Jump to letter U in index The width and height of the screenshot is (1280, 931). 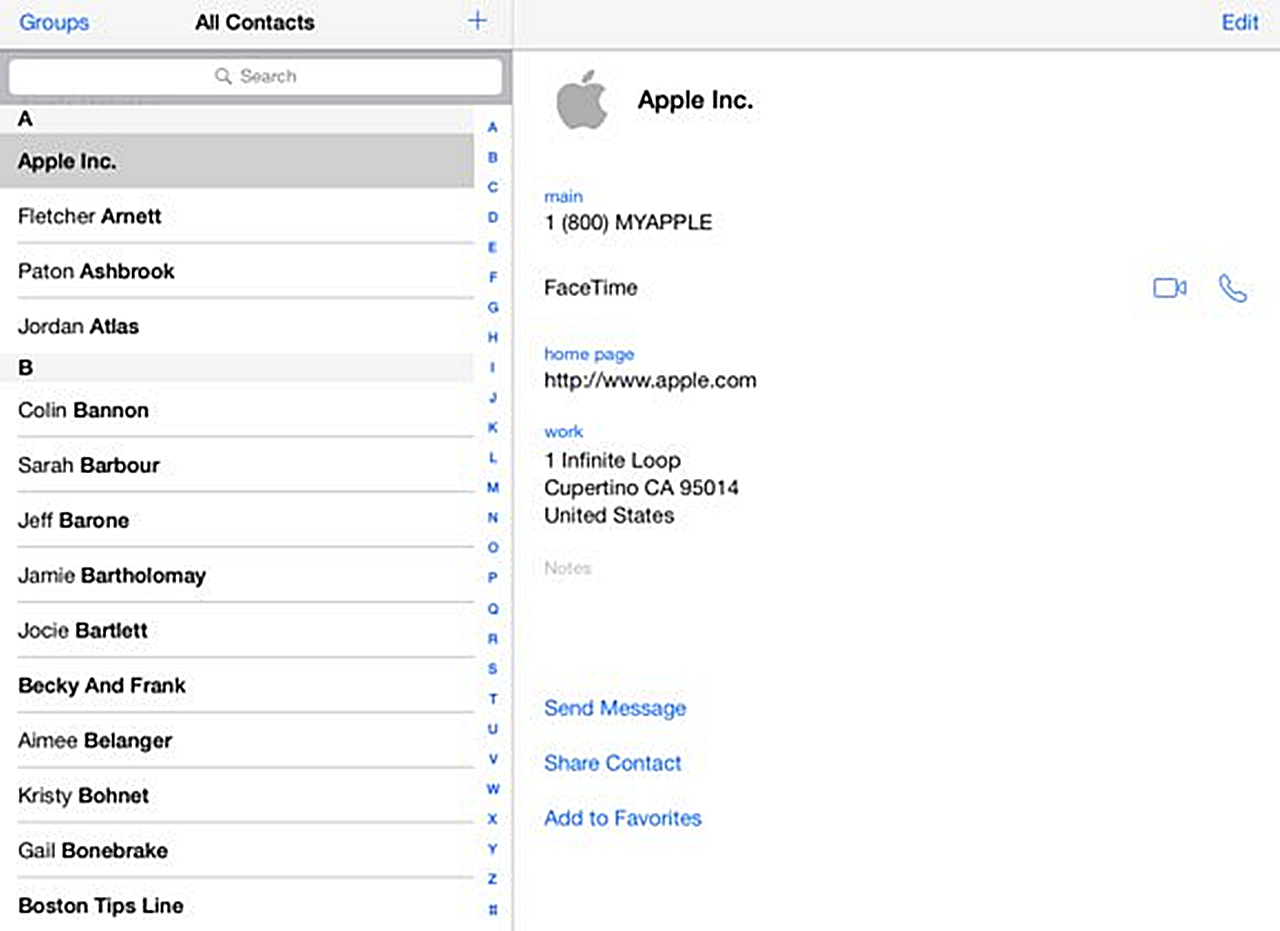492,728
